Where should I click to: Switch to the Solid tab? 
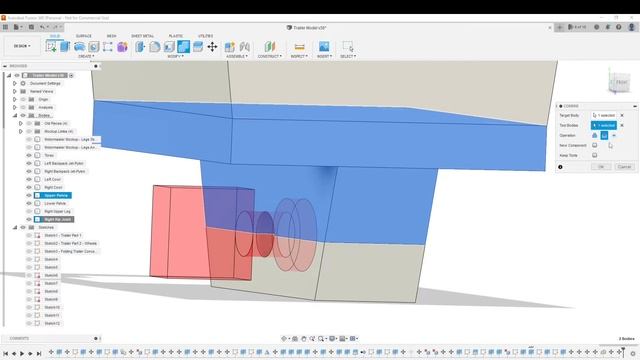tap(55, 36)
